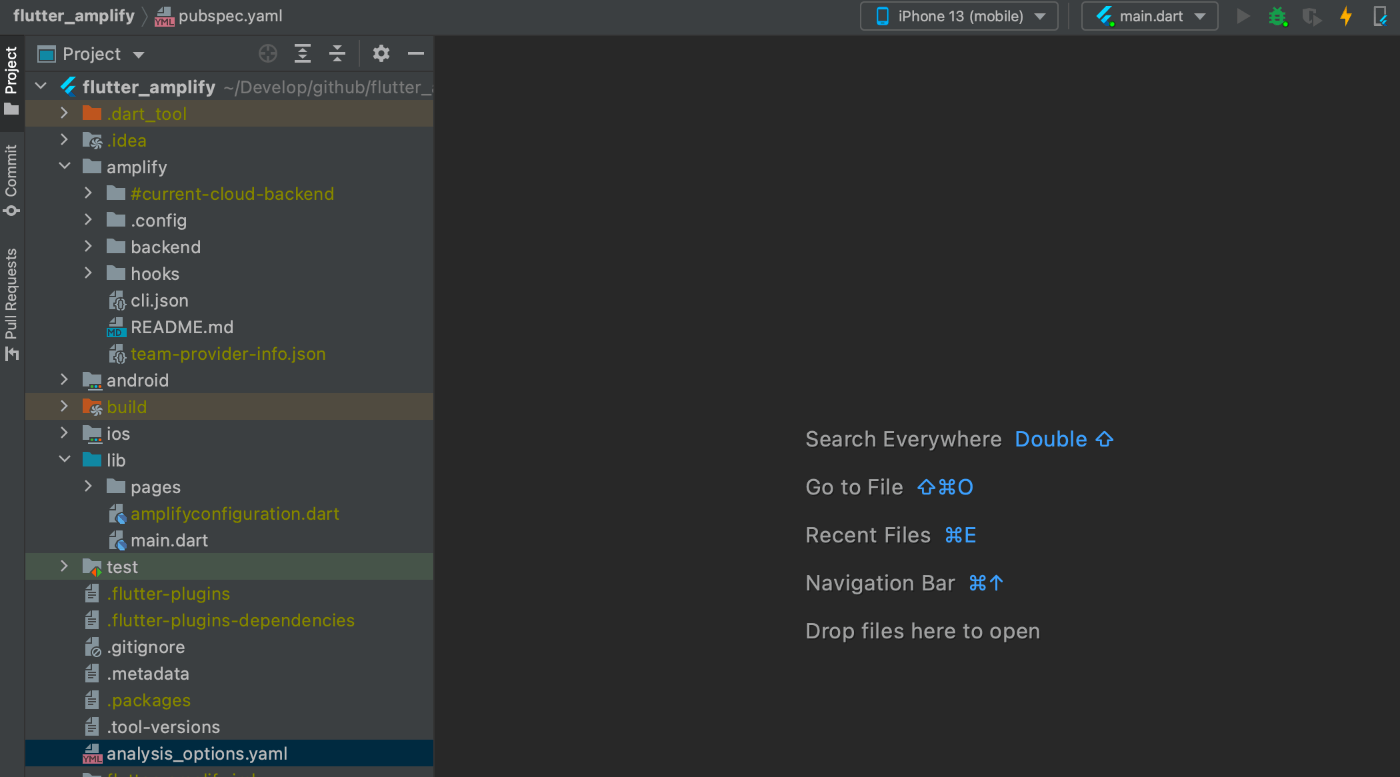Expand the android folder
Screen dimensions: 1400x777
pos(65,380)
